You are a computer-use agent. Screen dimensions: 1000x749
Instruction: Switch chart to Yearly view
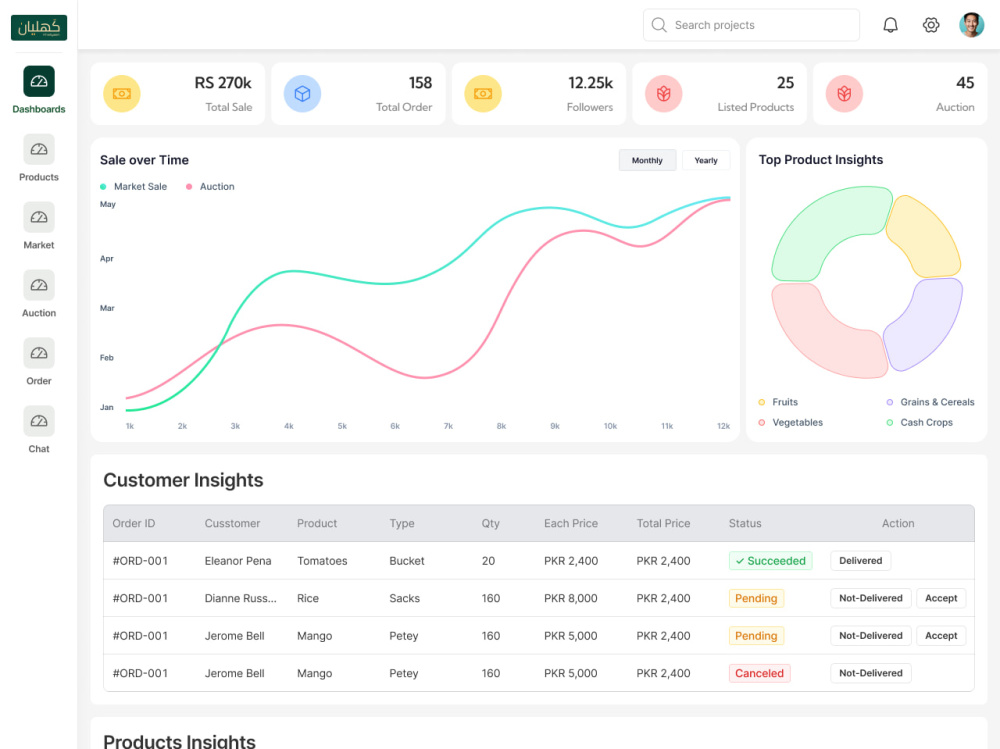click(x=706, y=160)
